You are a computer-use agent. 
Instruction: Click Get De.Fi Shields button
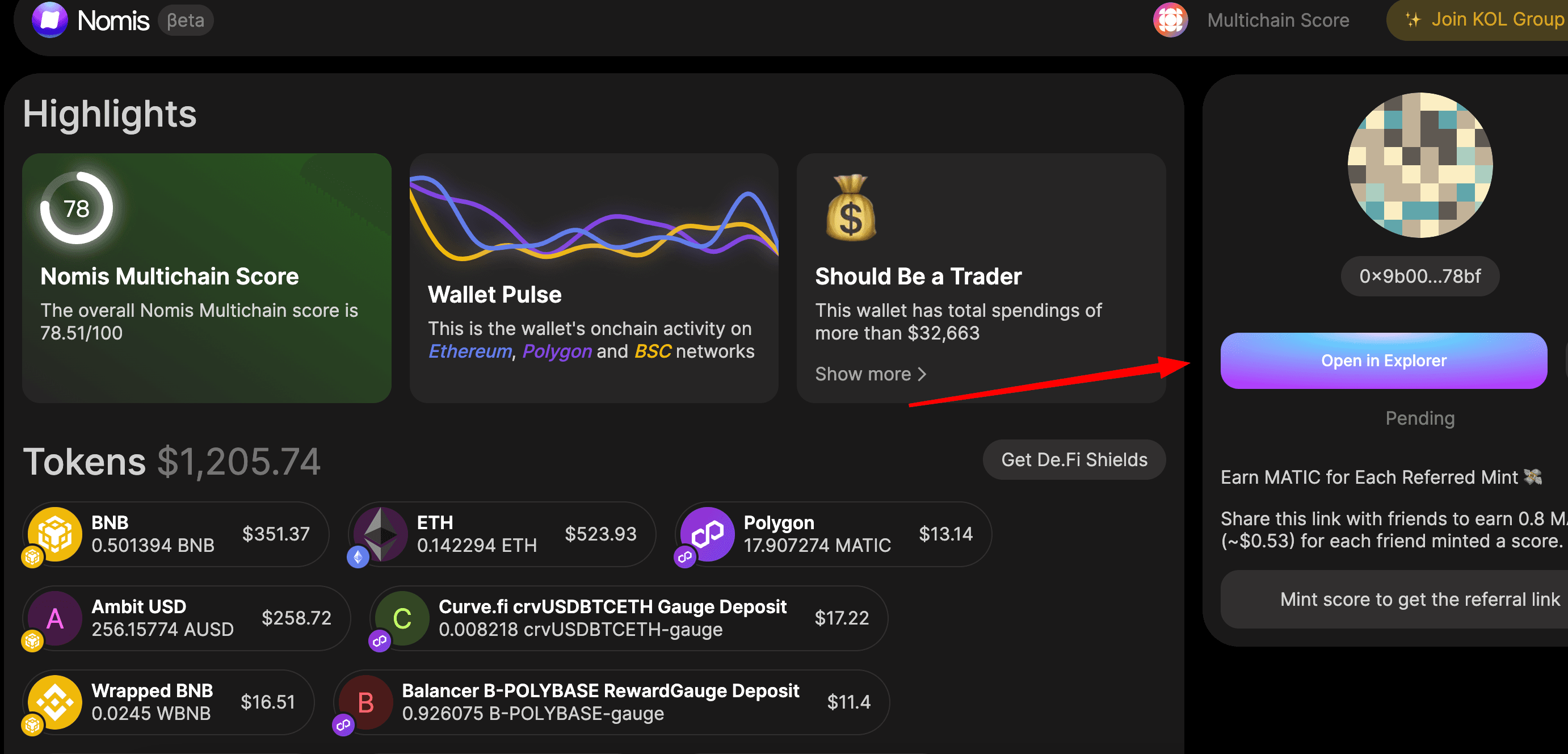click(x=1073, y=459)
